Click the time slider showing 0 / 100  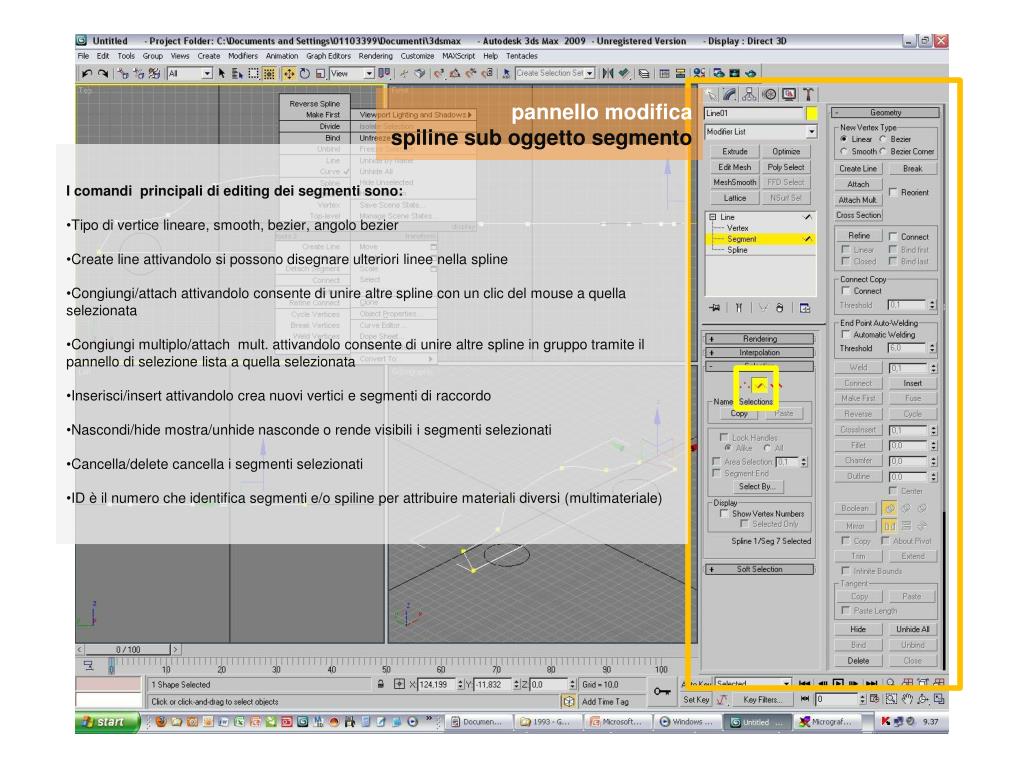129,650
